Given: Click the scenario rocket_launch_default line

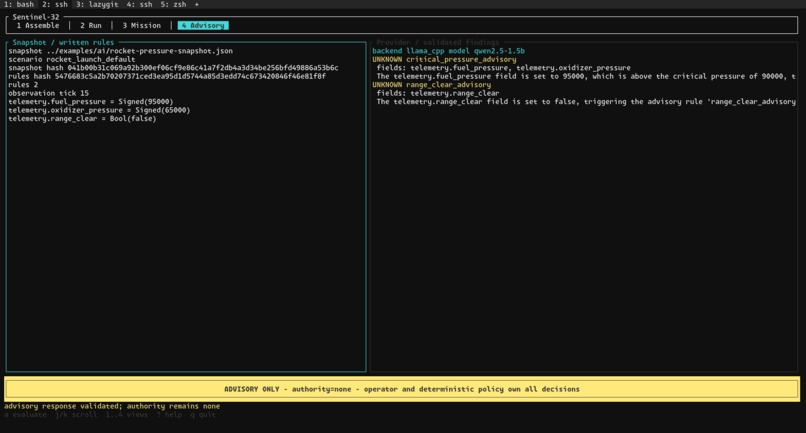Looking at the screenshot, I should pos(71,59).
